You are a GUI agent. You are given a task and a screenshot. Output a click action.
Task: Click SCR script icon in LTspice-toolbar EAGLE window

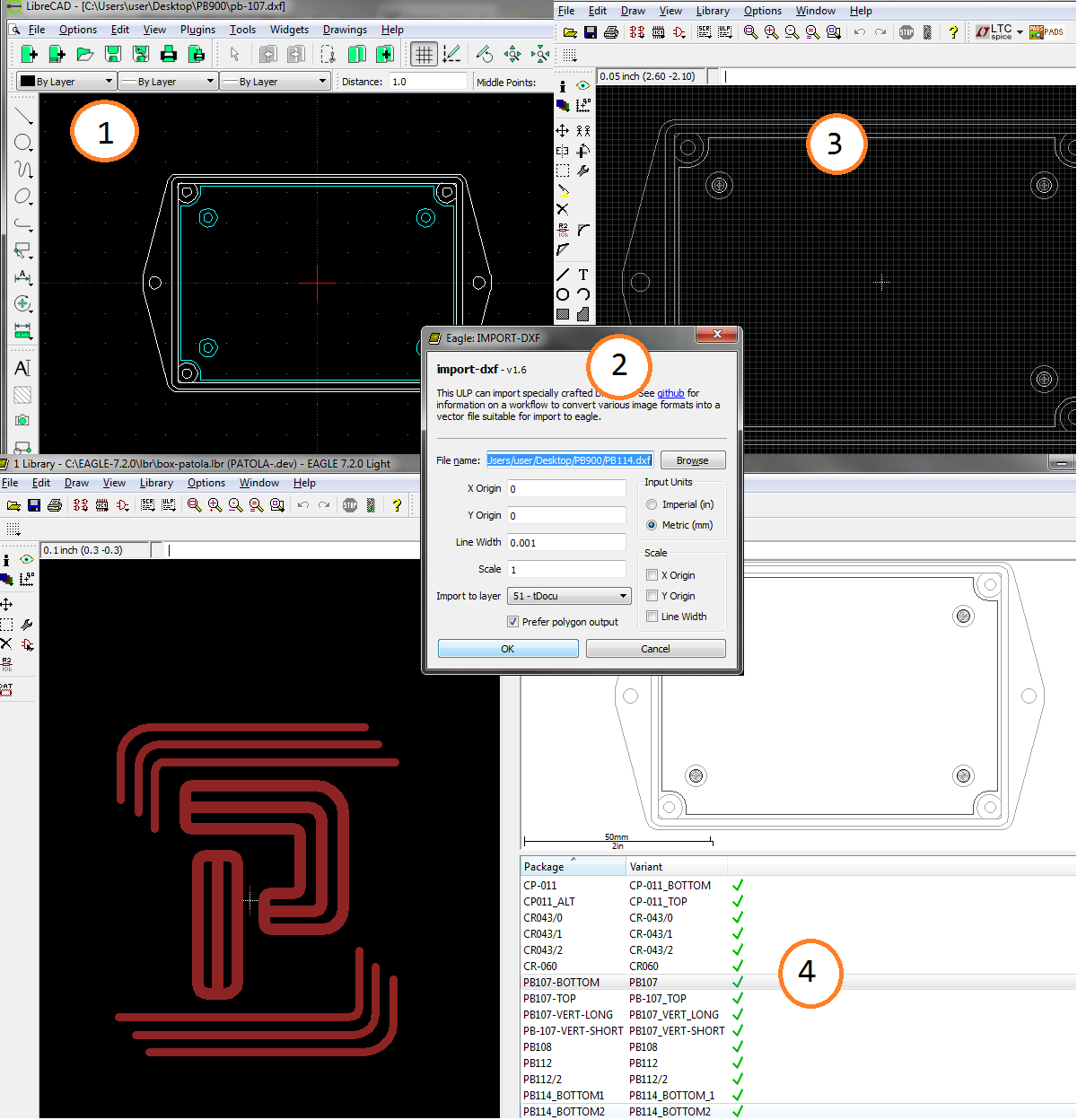[x=704, y=32]
